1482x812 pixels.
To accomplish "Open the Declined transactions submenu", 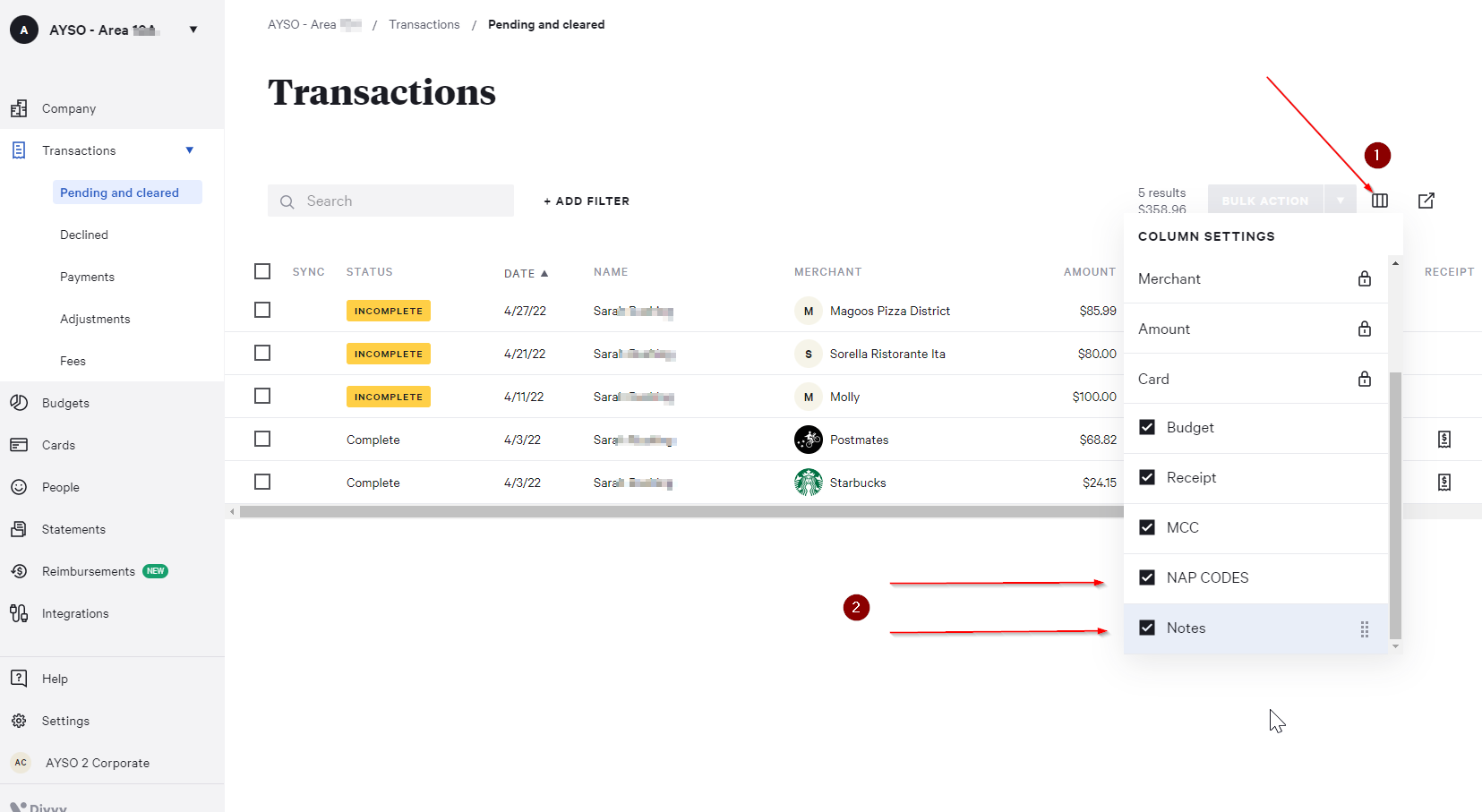I will (84, 235).
